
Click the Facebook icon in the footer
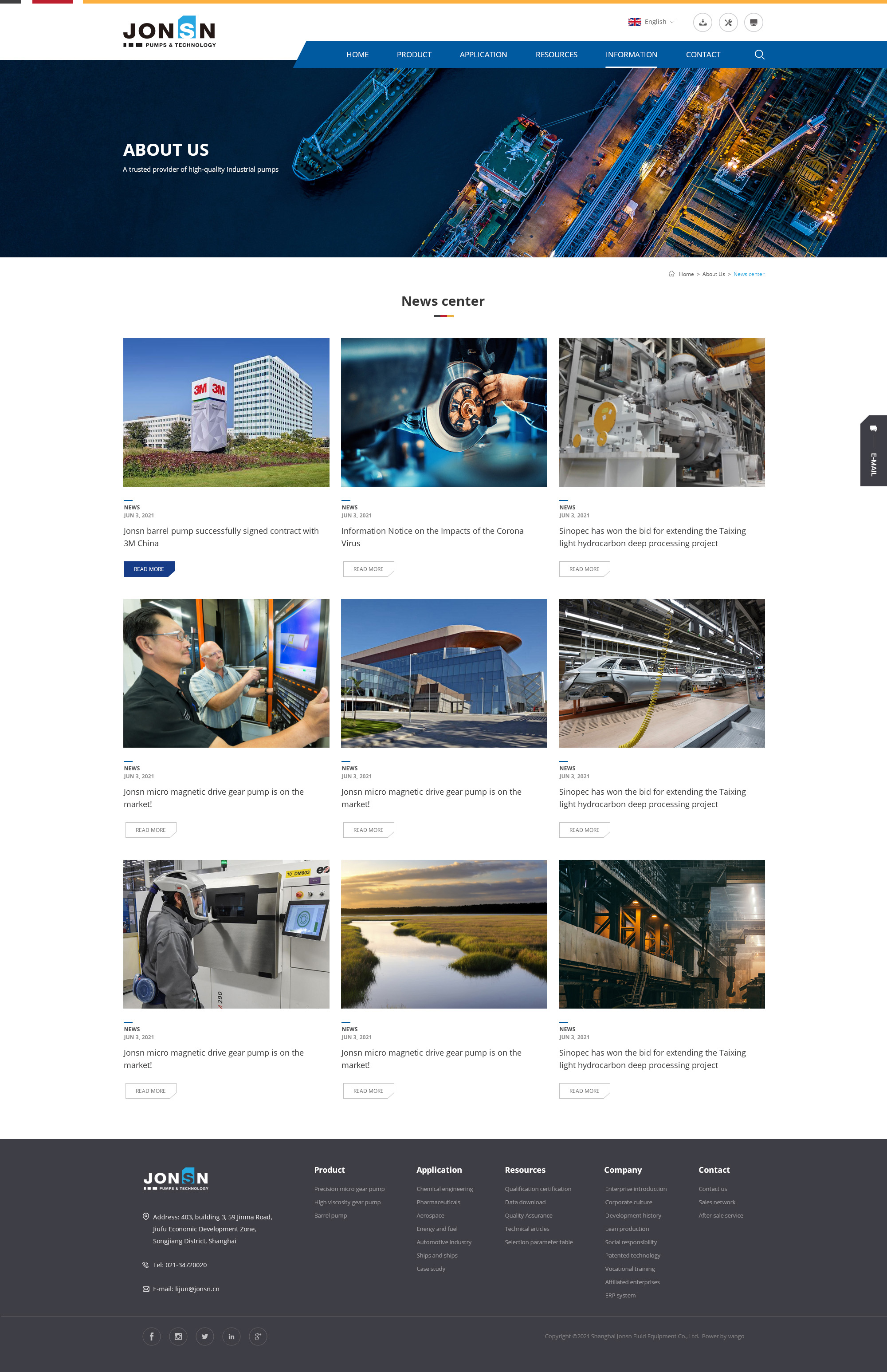pyautogui.click(x=152, y=1336)
